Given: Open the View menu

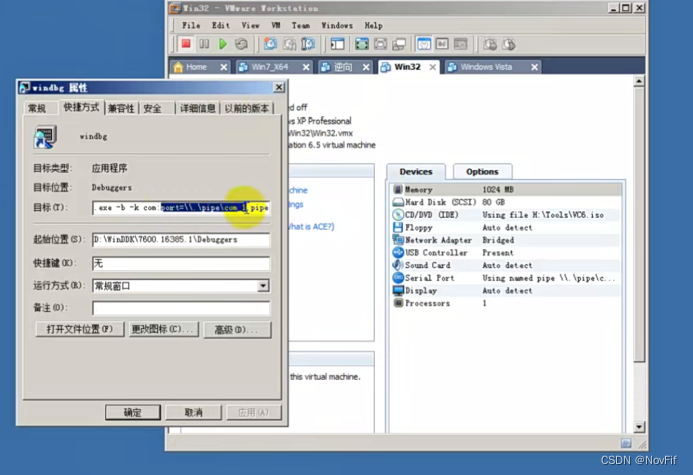Looking at the screenshot, I should [x=250, y=26].
